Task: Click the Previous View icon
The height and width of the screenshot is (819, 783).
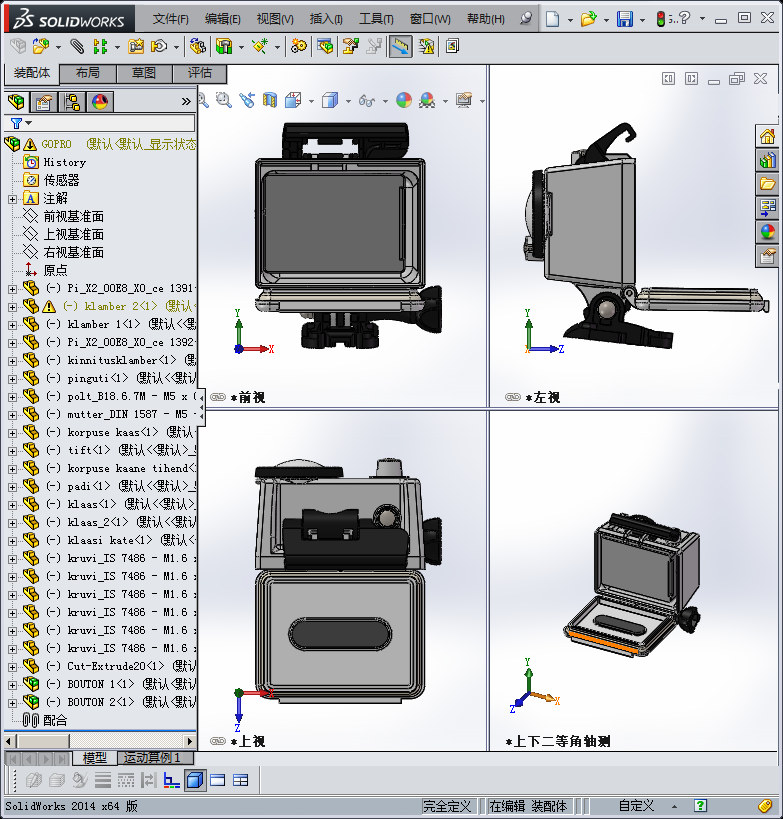Action: point(247,100)
